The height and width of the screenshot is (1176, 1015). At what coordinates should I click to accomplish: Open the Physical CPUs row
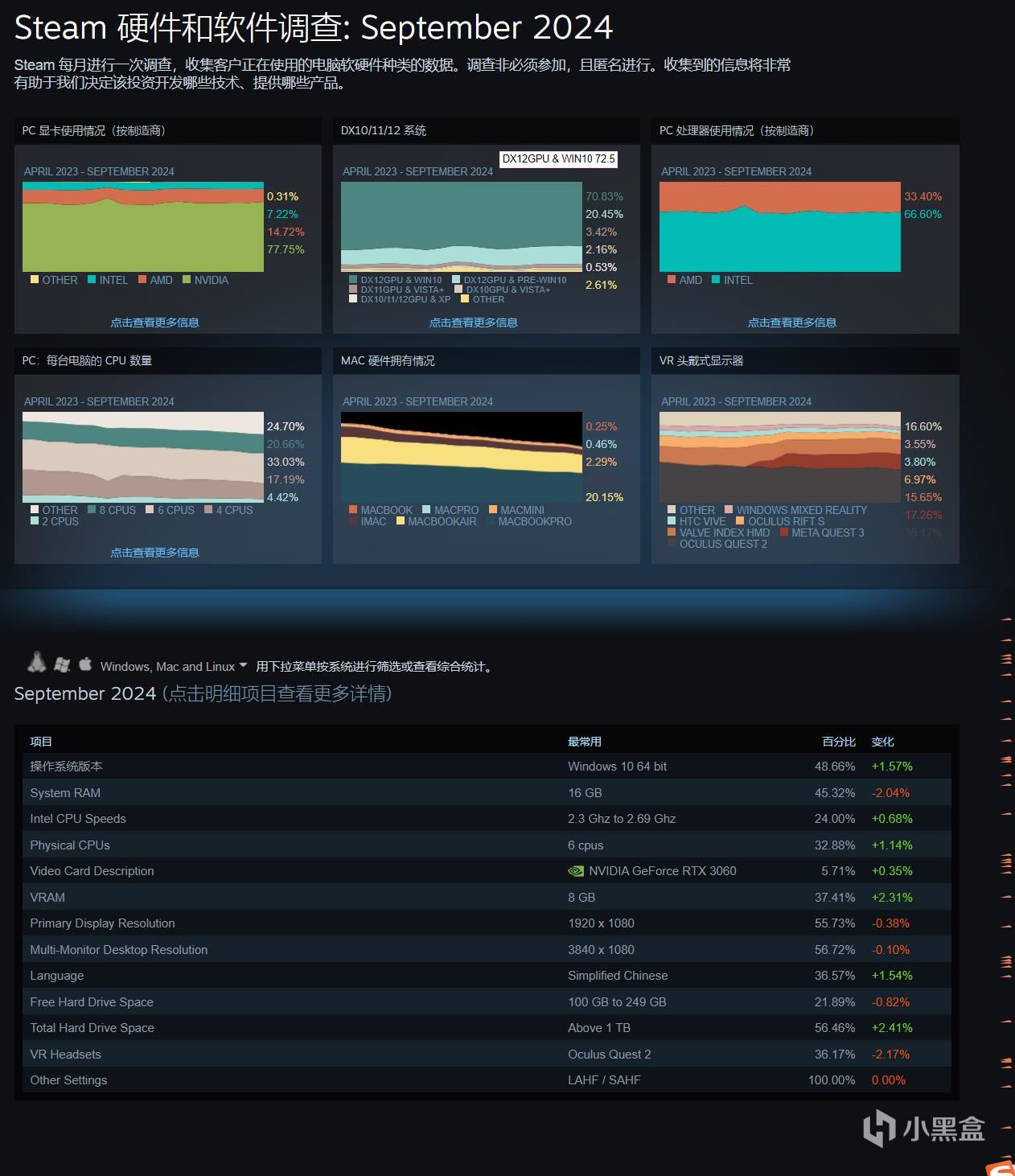(x=487, y=845)
